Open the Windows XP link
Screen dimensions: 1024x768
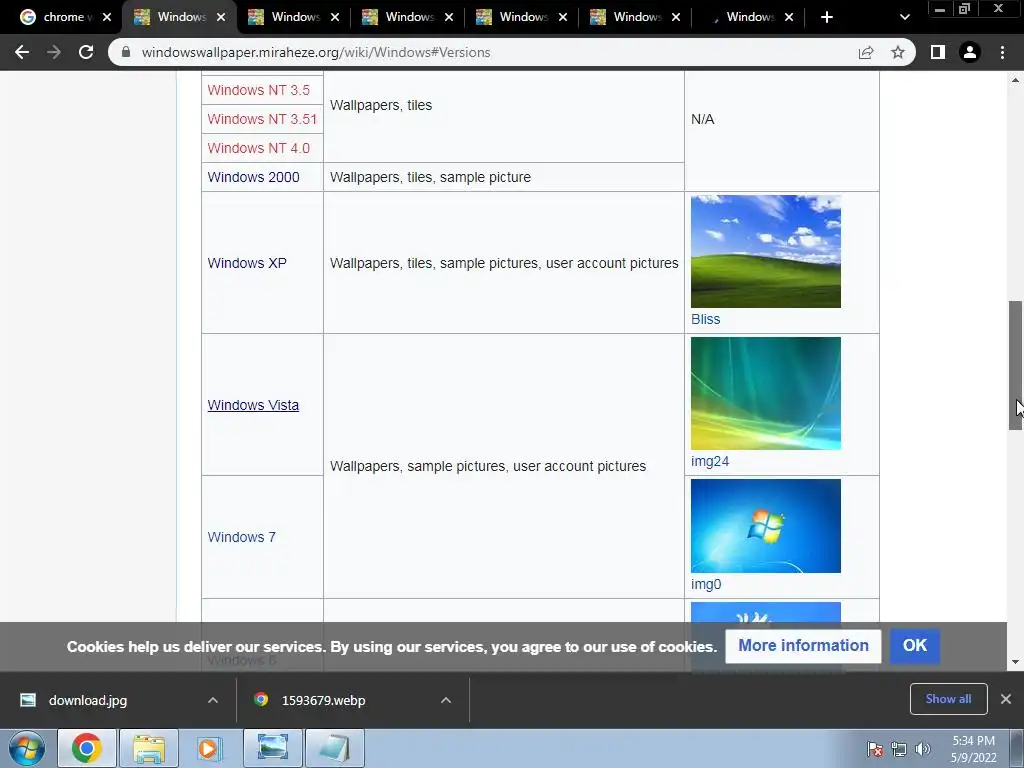(247, 263)
